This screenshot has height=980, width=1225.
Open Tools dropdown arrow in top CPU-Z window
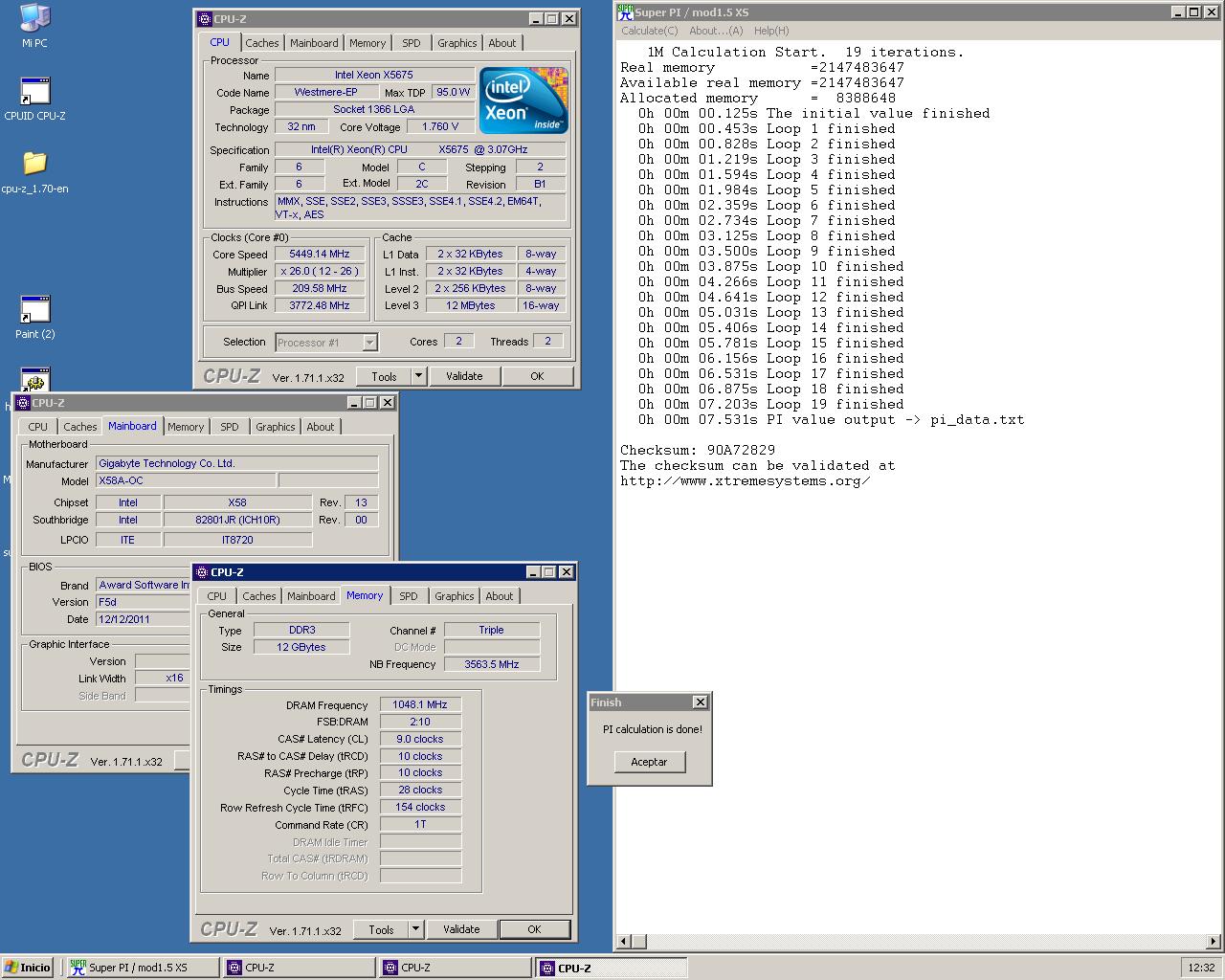click(x=418, y=376)
